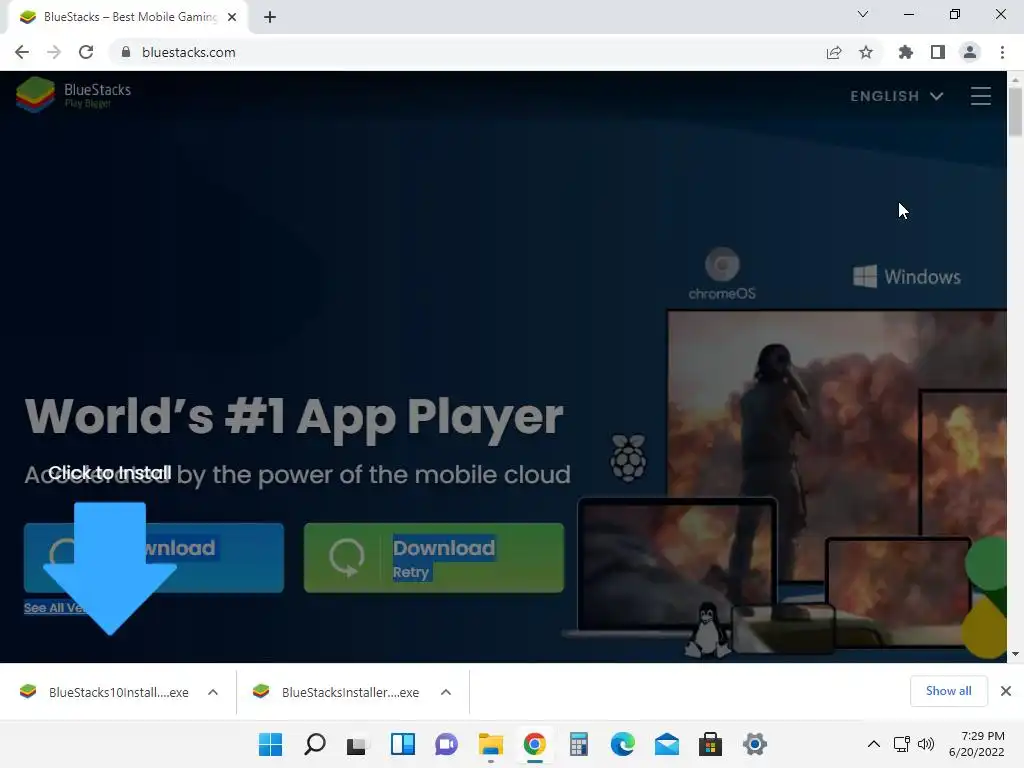Viewport: 1024px width, 768px height.
Task: Open Chrome extensions puzzle icon
Action: tap(905, 52)
